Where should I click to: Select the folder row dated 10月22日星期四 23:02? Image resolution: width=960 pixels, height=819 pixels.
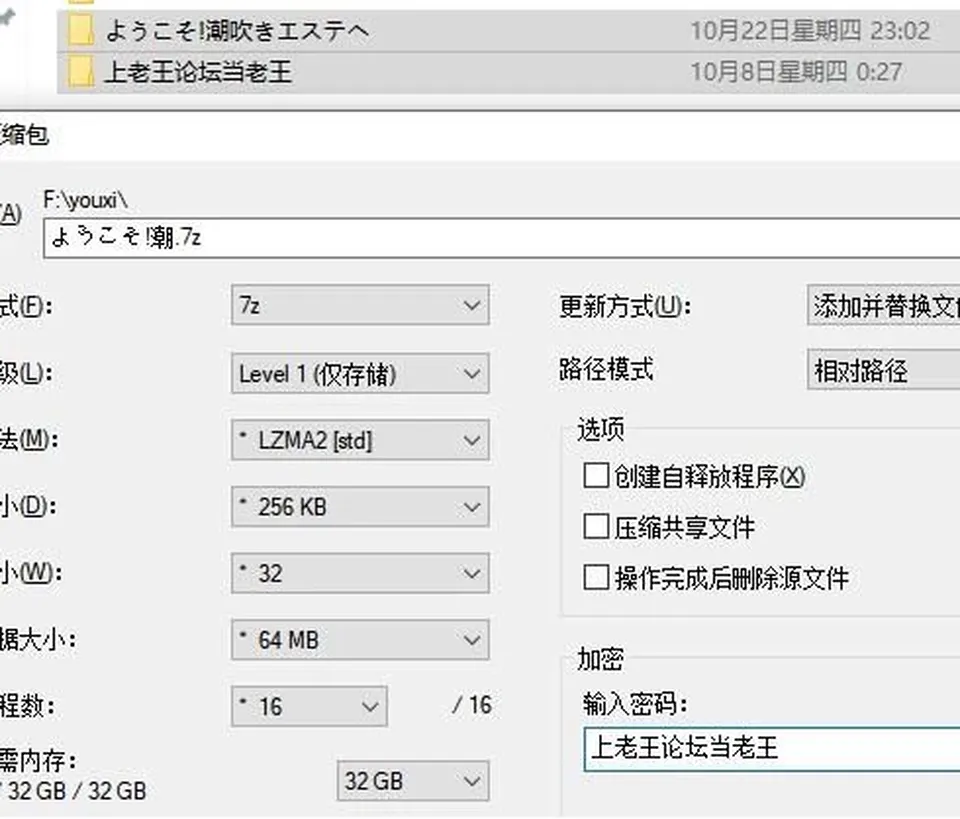(x=508, y=31)
